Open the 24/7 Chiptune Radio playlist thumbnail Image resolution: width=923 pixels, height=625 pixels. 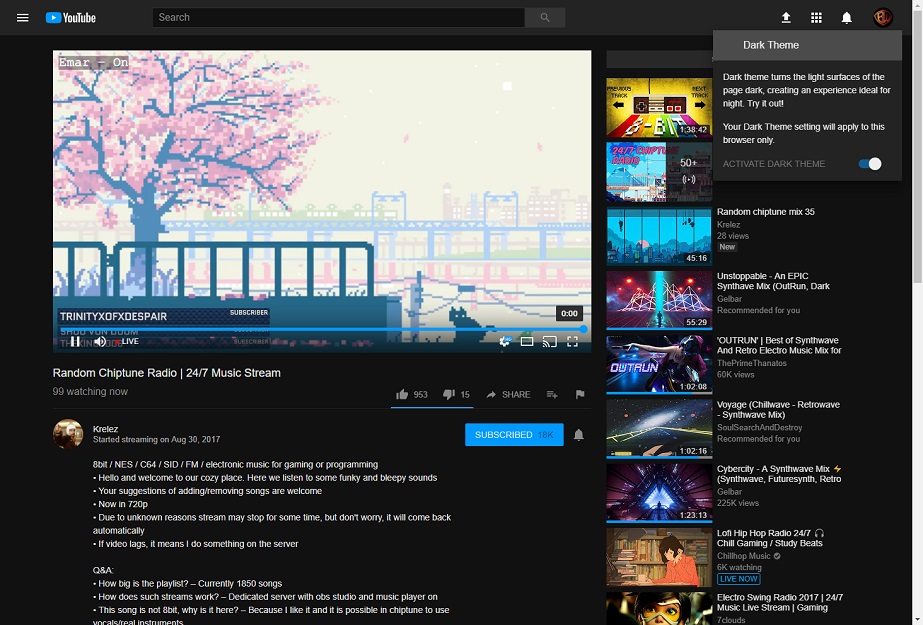click(659, 171)
